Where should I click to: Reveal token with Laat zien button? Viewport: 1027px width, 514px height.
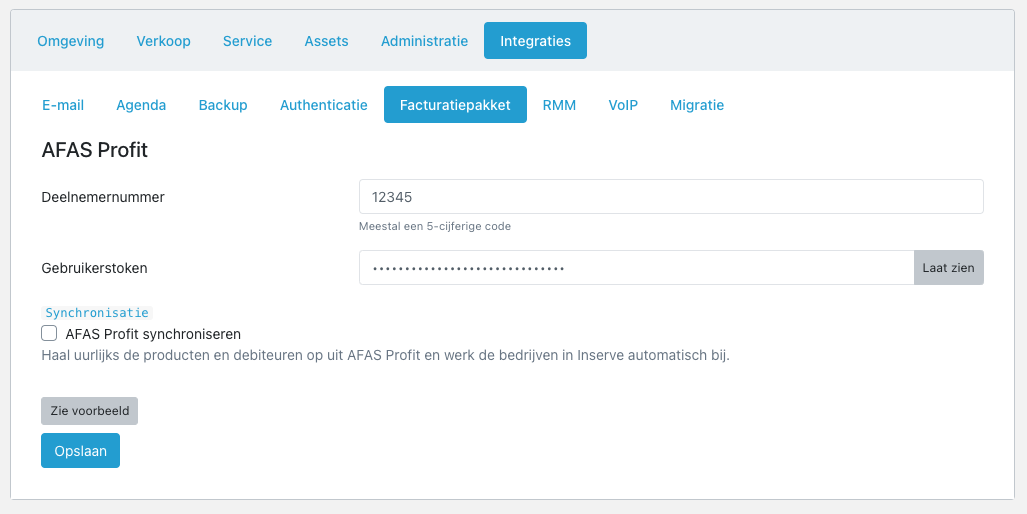pos(948,268)
